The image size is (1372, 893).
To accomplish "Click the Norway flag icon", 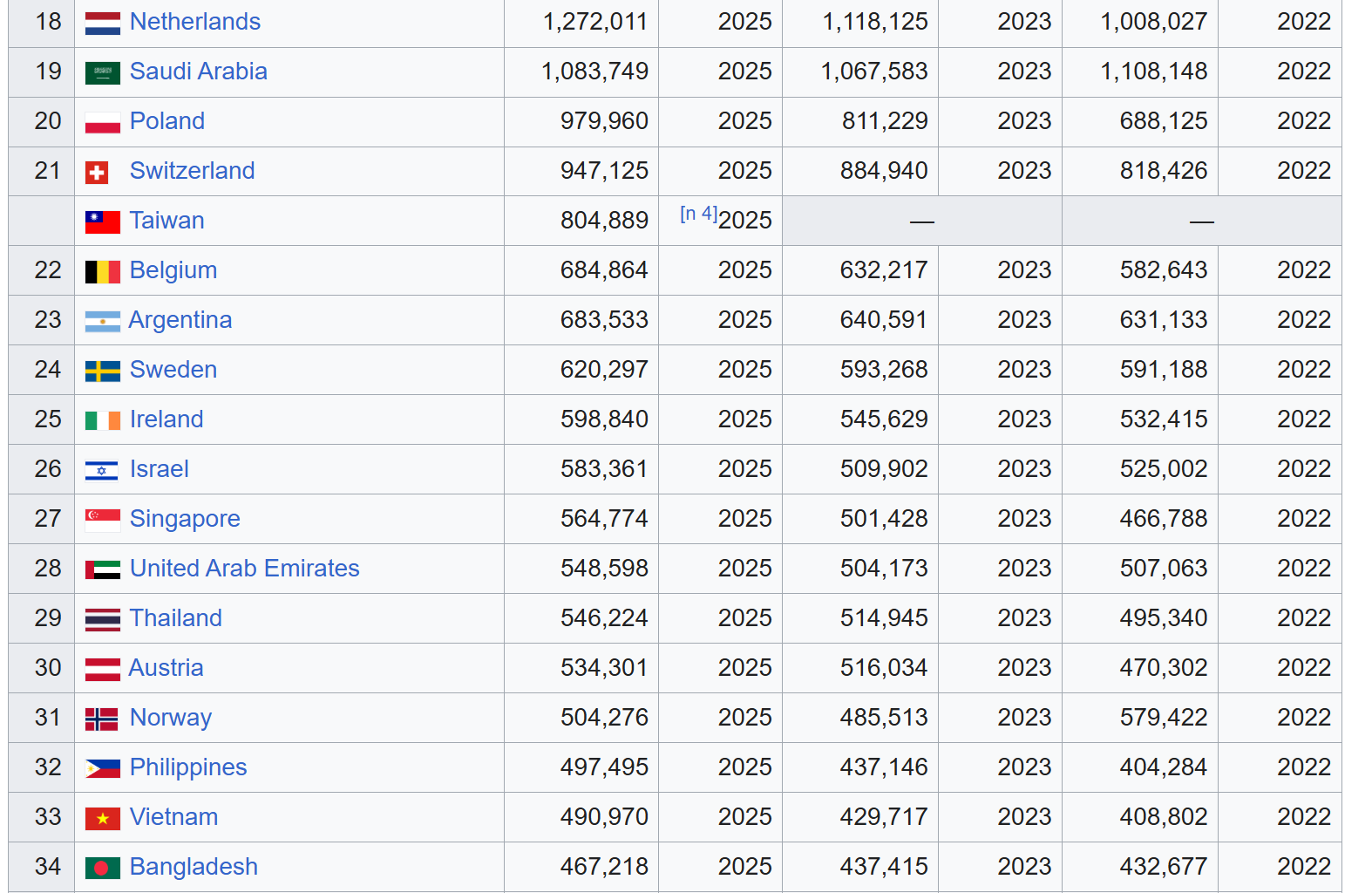I will coord(101,719).
